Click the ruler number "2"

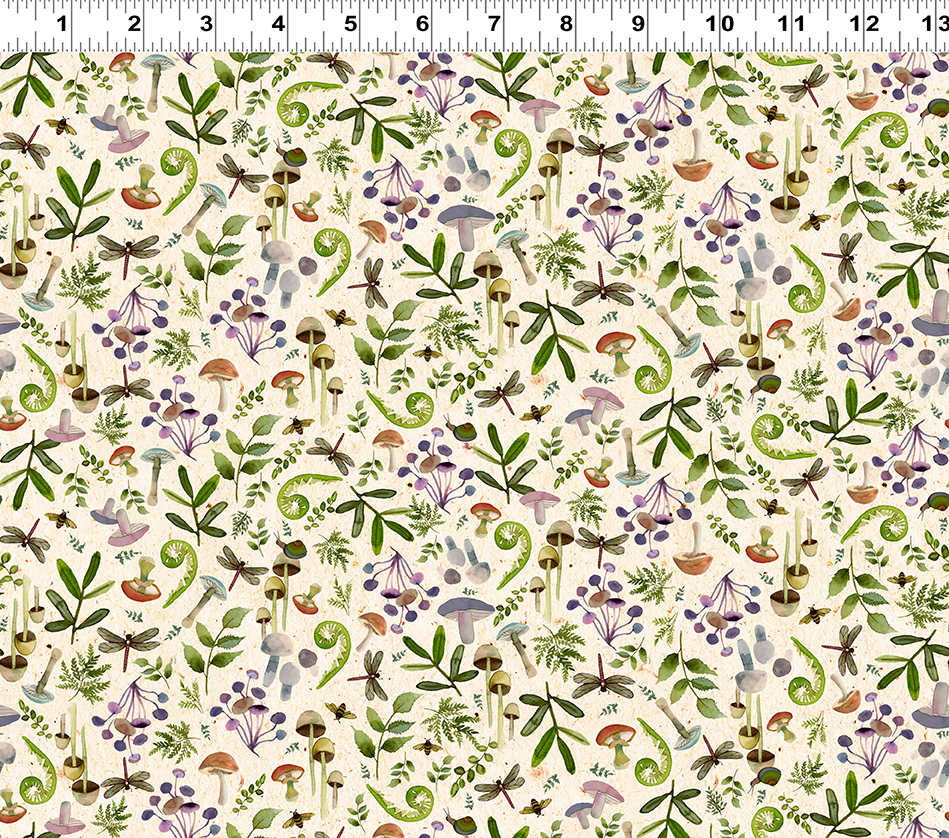pos(134,24)
